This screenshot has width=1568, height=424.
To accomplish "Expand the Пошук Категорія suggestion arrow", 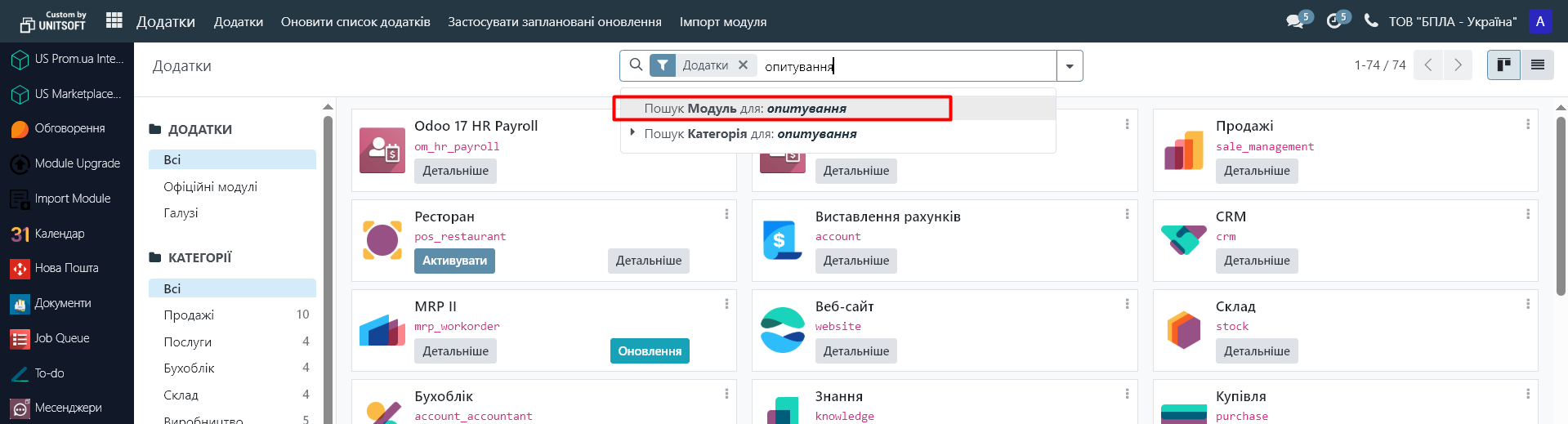I will (x=632, y=132).
